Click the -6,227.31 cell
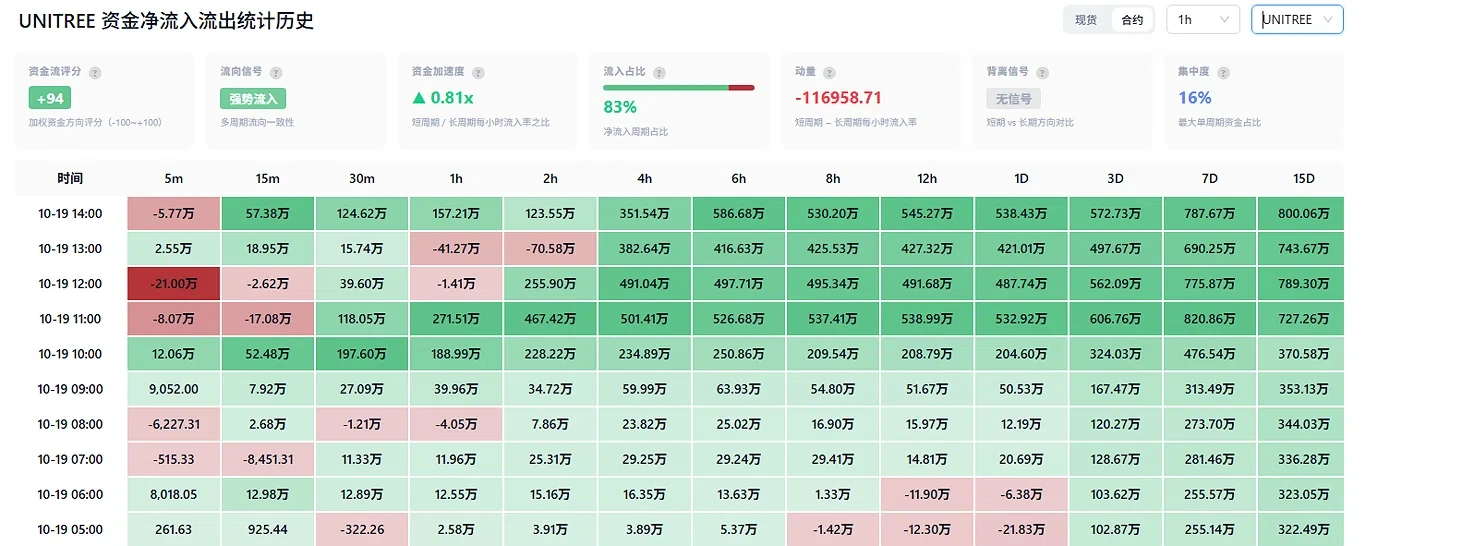 pos(174,424)
